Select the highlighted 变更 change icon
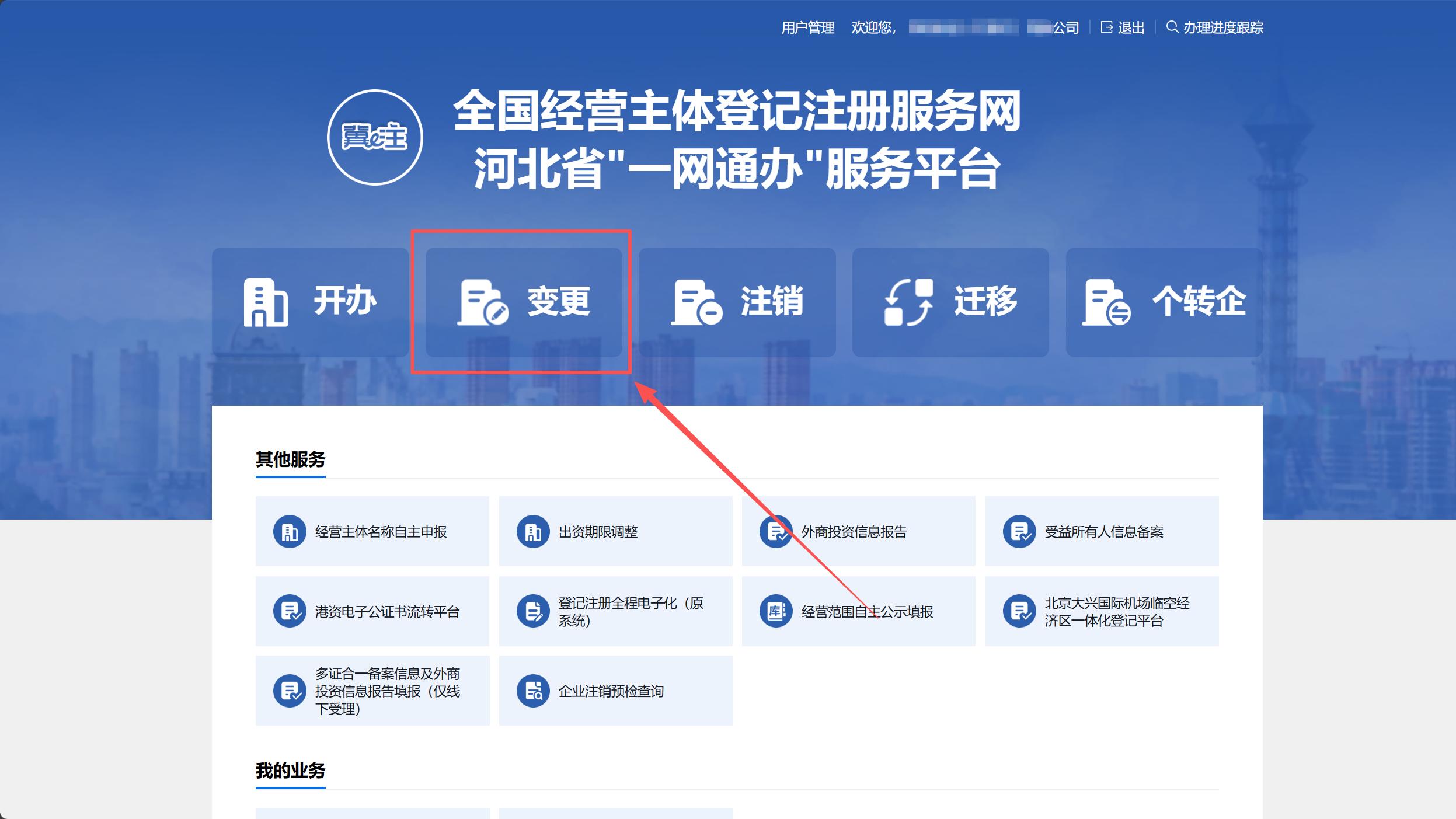This screenshot has width=1456, height=819. (x=523, y=302)
